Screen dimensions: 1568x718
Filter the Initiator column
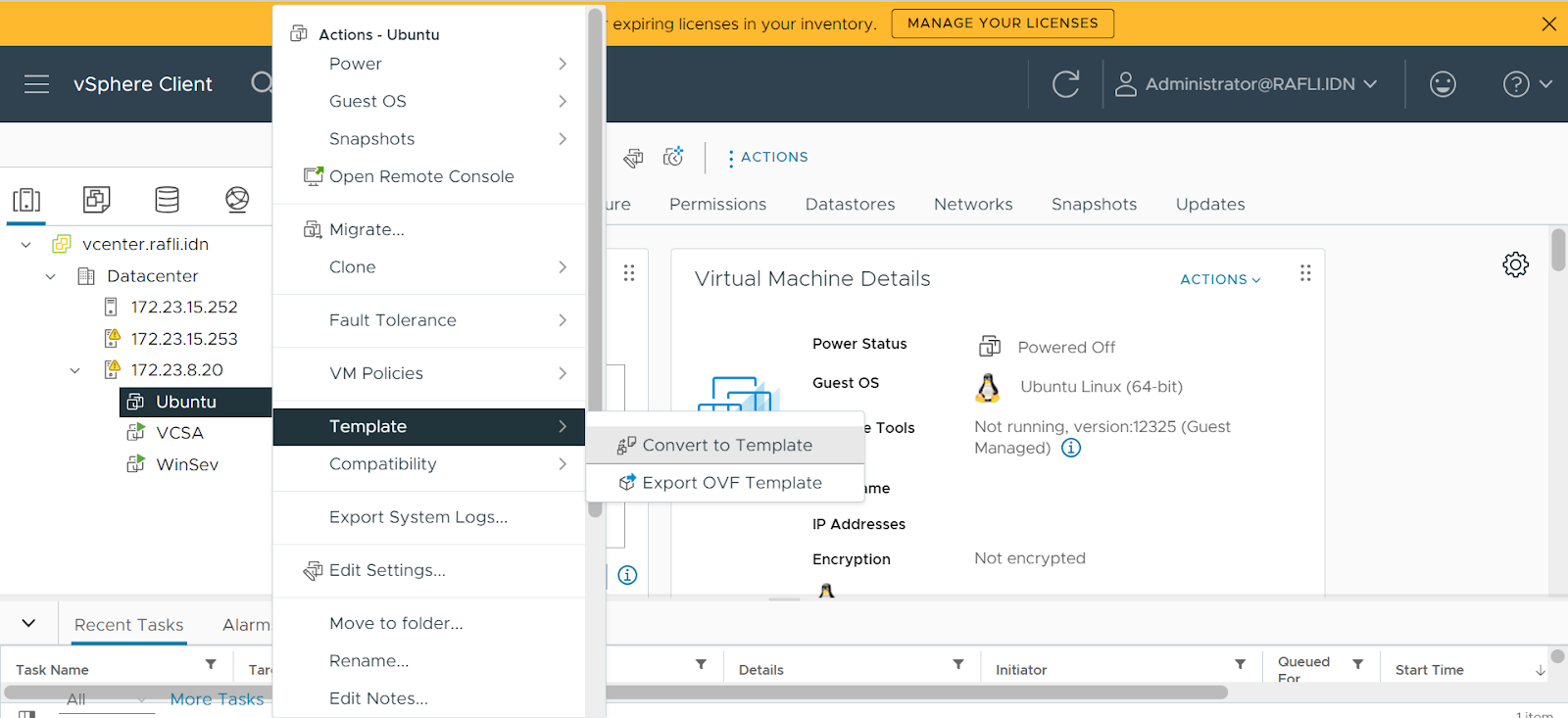coord(1241,665)
